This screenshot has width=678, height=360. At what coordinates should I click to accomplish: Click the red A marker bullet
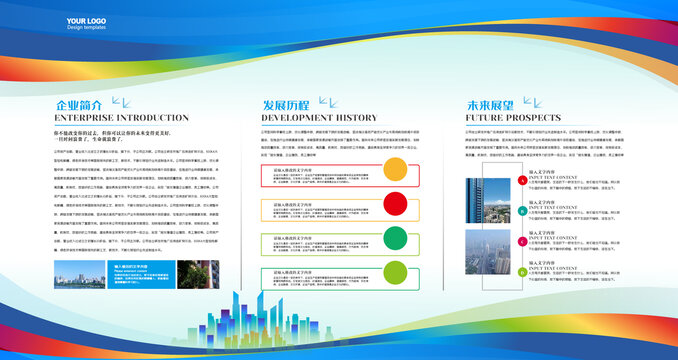[x=522, y=180]
